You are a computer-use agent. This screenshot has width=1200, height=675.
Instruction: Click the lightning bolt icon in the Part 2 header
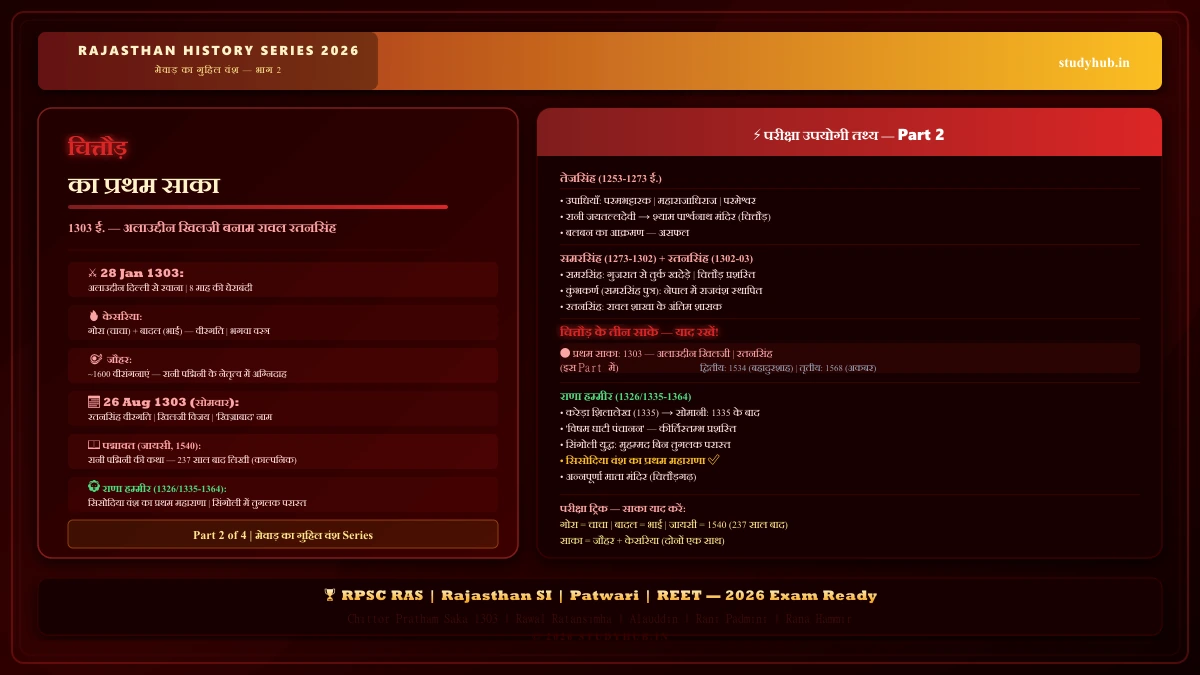(x=757, y=134)
